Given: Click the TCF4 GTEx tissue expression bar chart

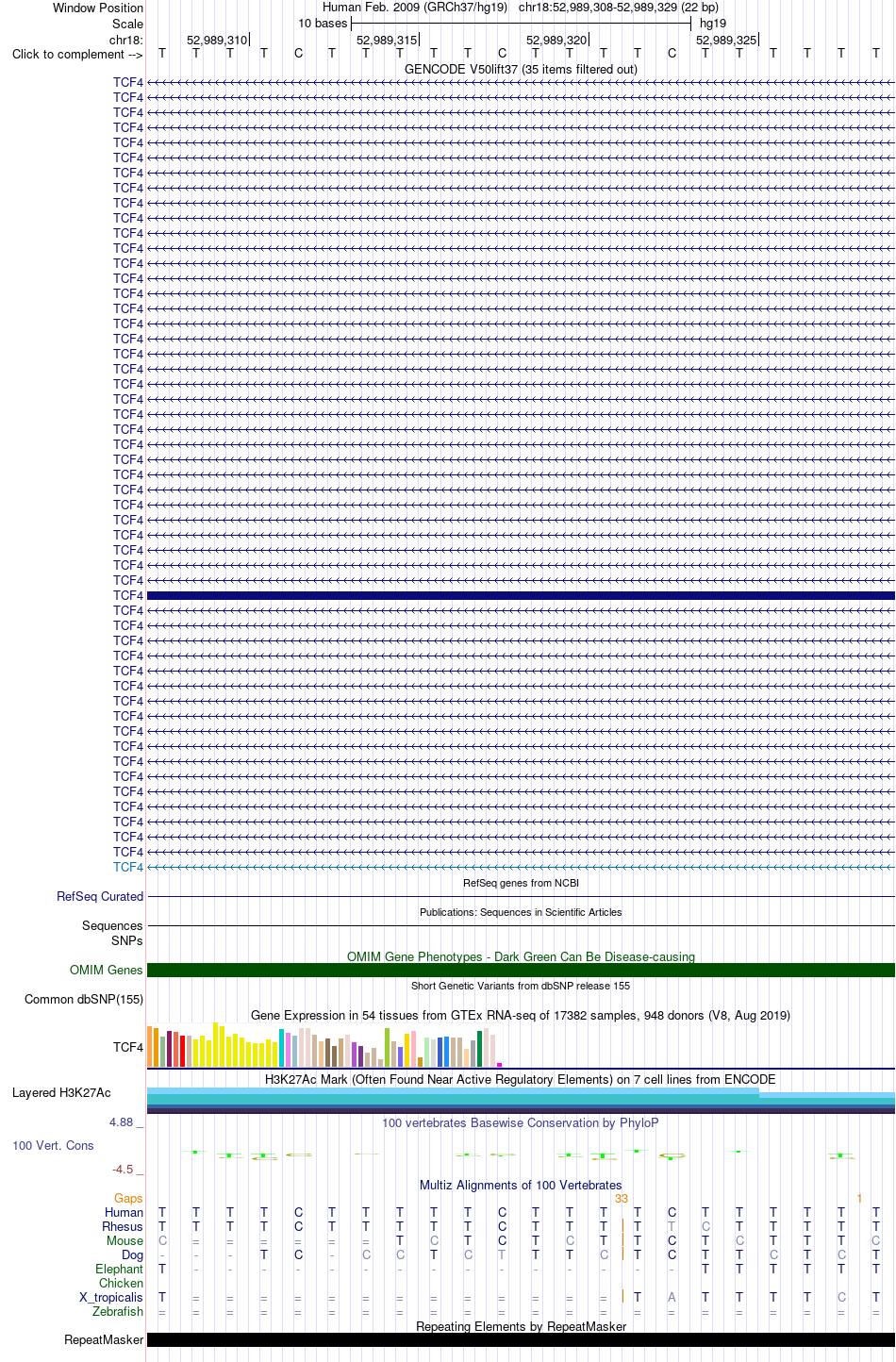Looking at the screenshot, I should (x=324, y=1045).
